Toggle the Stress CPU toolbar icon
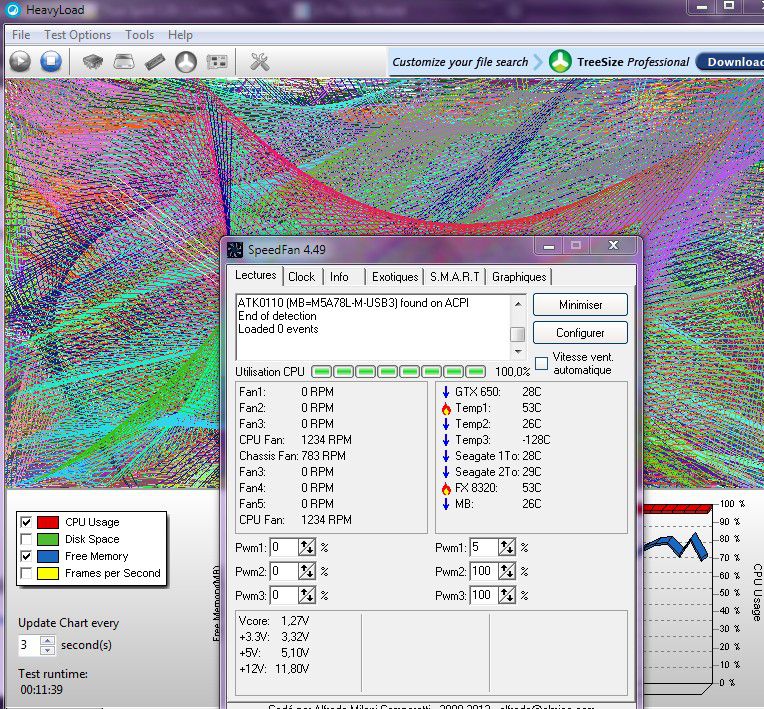Image resolution: width=764 pixels, height=709 pixels. [93, 62]
